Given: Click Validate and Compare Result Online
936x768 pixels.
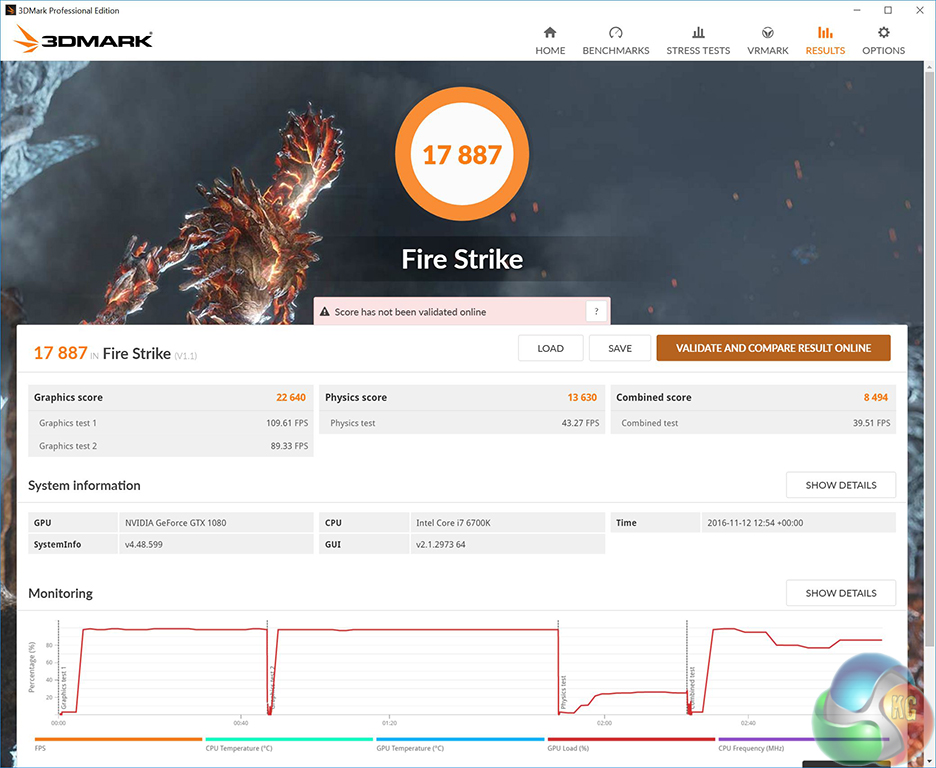Looking at the screenshot, I should [x=773, y=348].
